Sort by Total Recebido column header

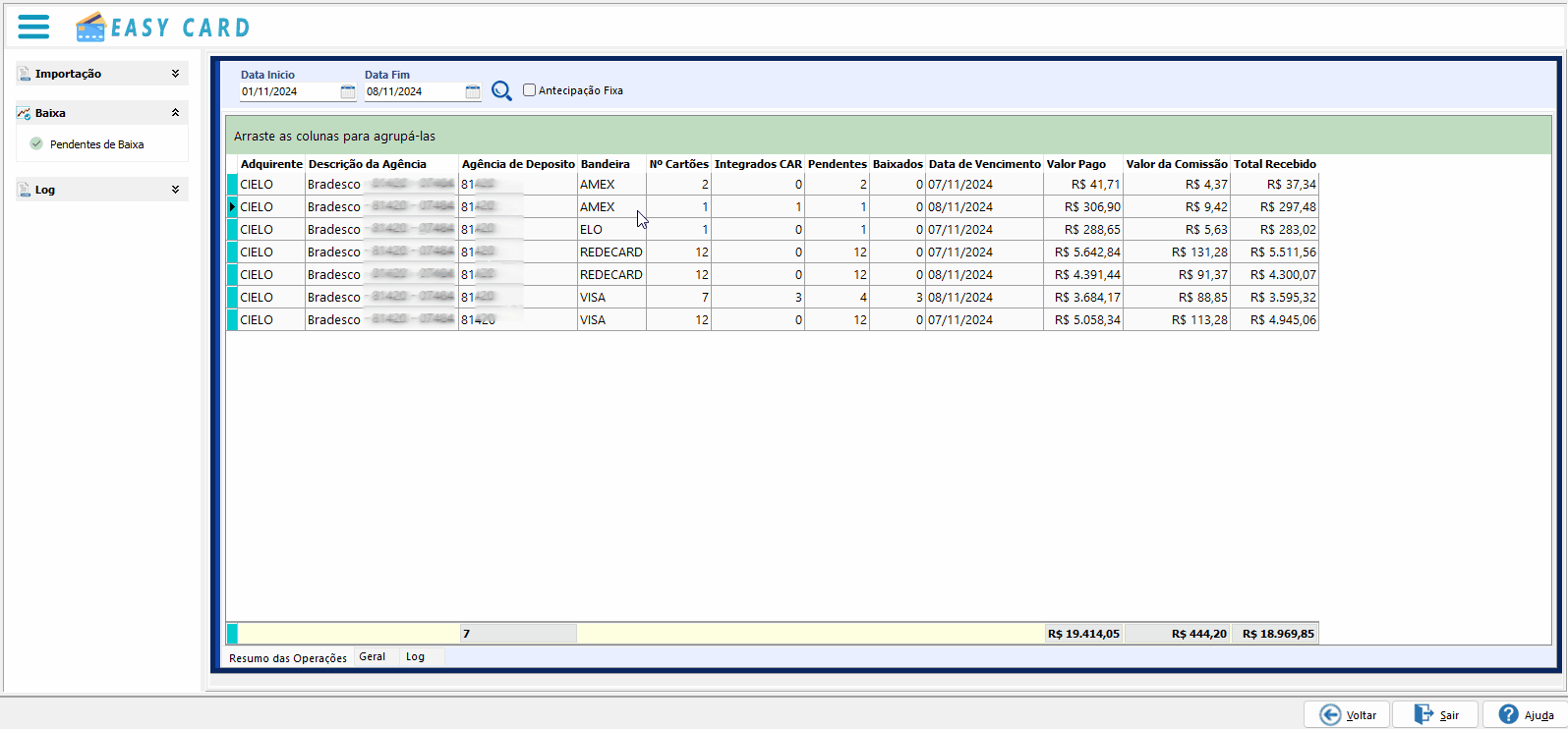pos(1274,164)
